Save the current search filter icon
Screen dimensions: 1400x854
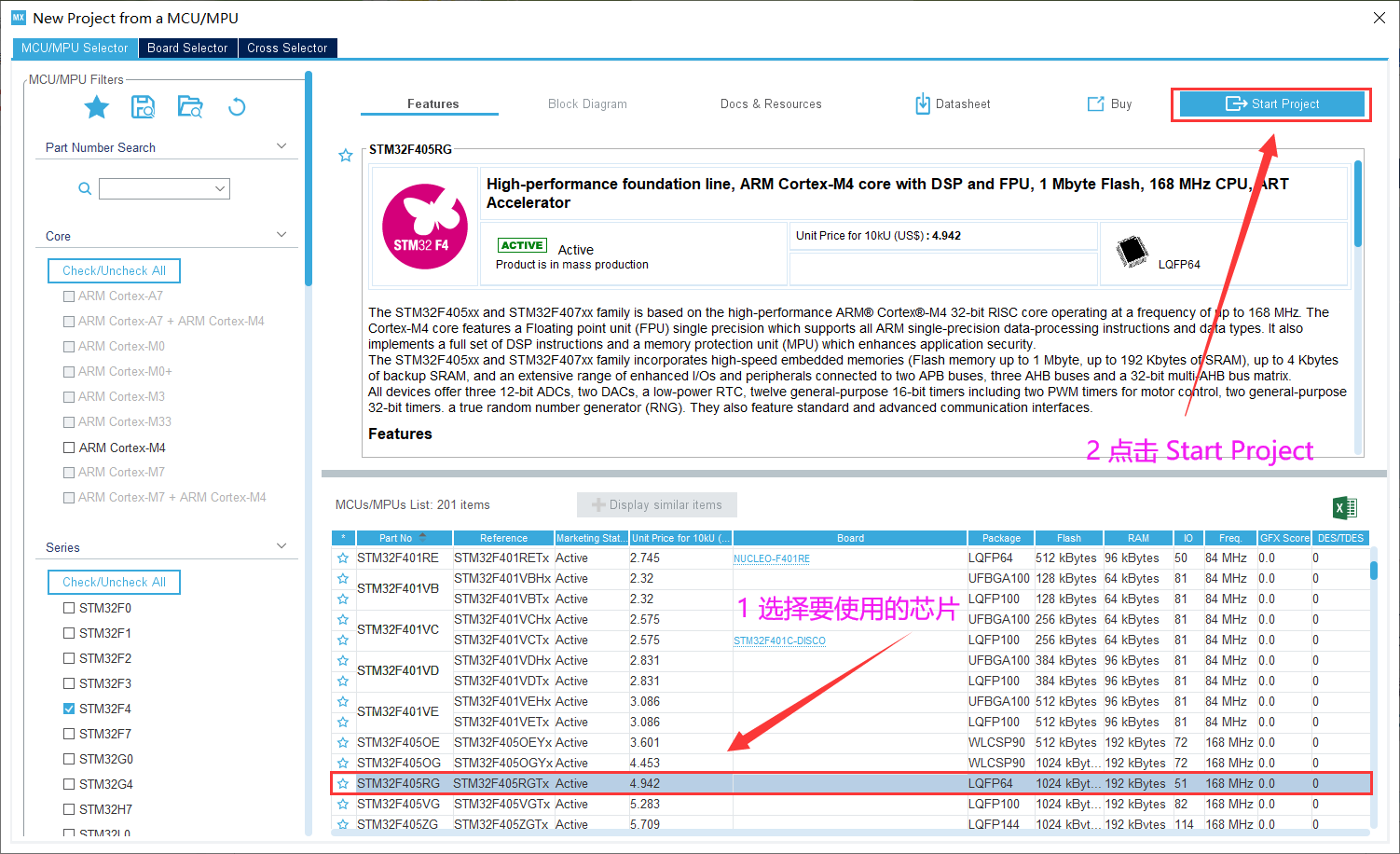pyautogui.click(x=143, y=107)
